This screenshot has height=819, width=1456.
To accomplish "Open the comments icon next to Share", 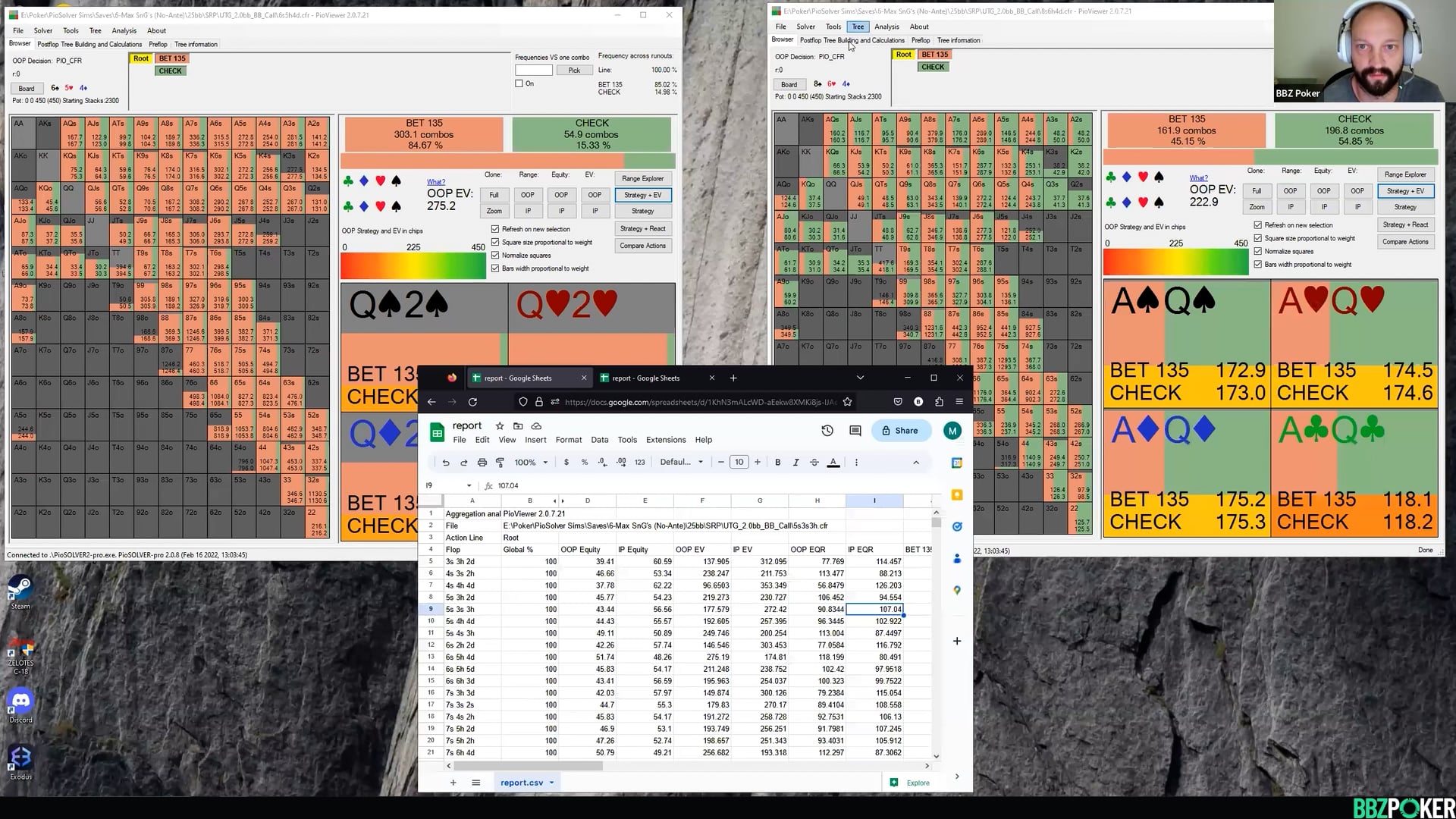I will point(855,431).
